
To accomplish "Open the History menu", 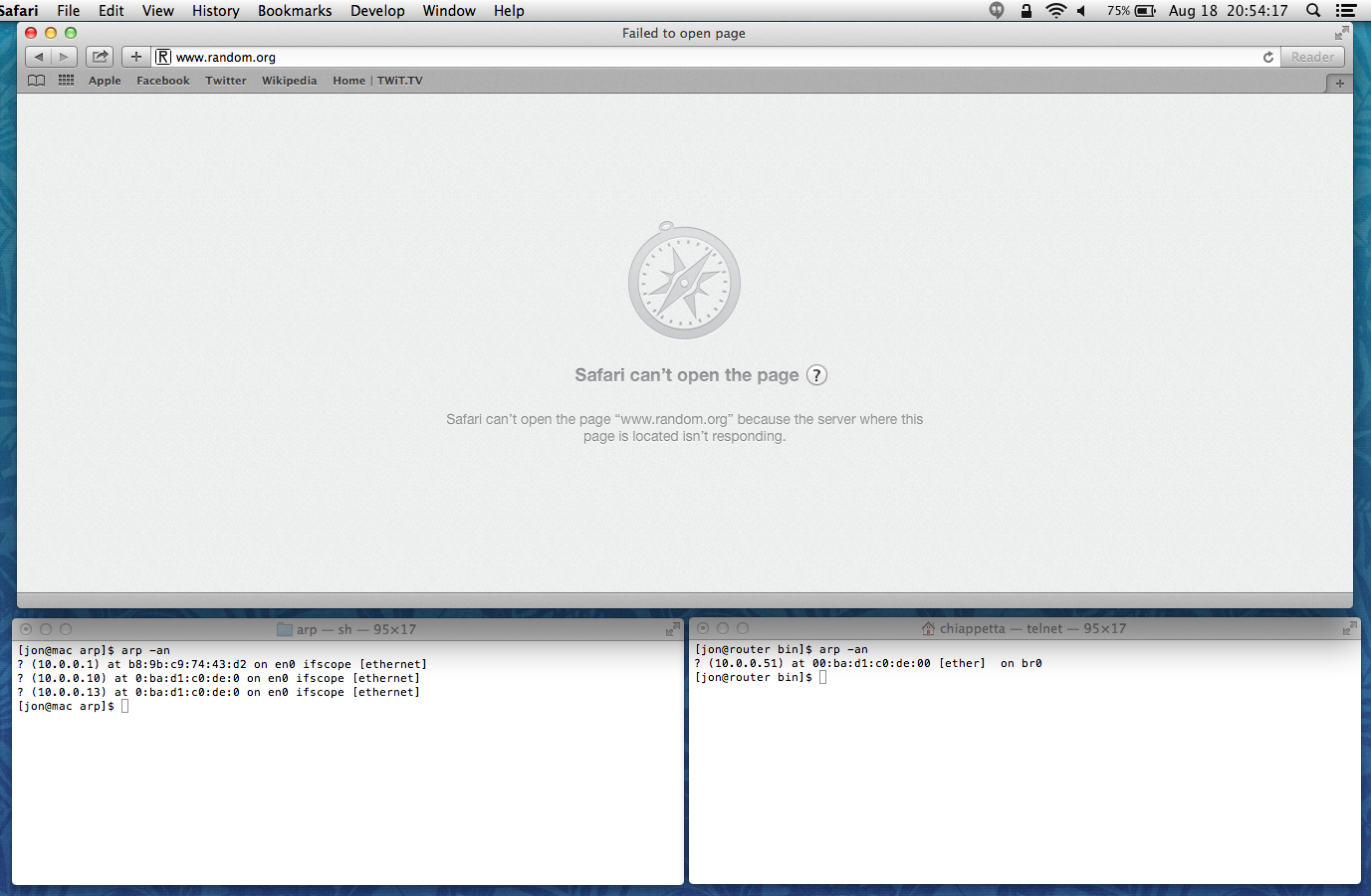I will (x=216, y=11).
